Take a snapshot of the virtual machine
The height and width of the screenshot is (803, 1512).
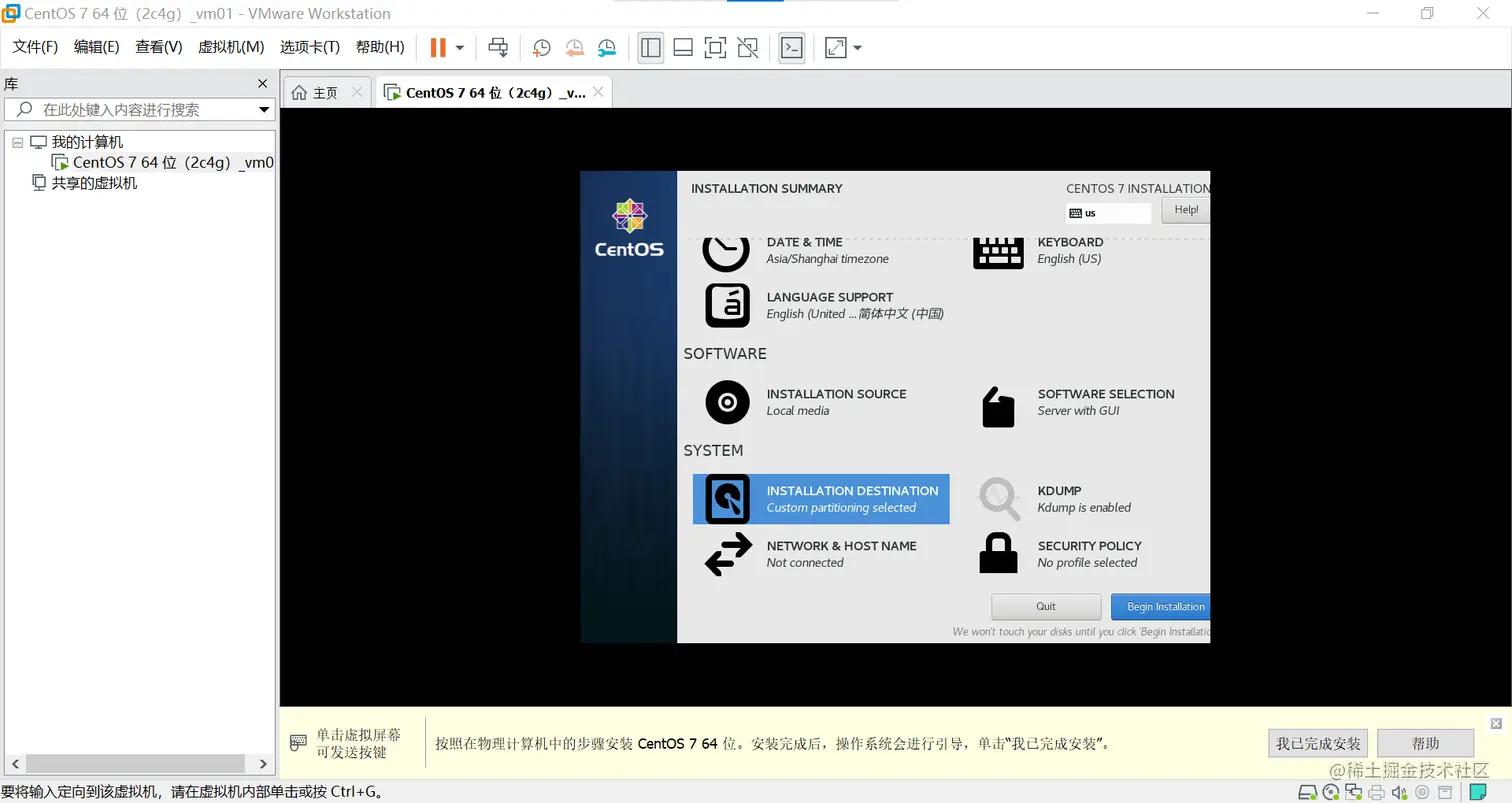coord(542,47)
